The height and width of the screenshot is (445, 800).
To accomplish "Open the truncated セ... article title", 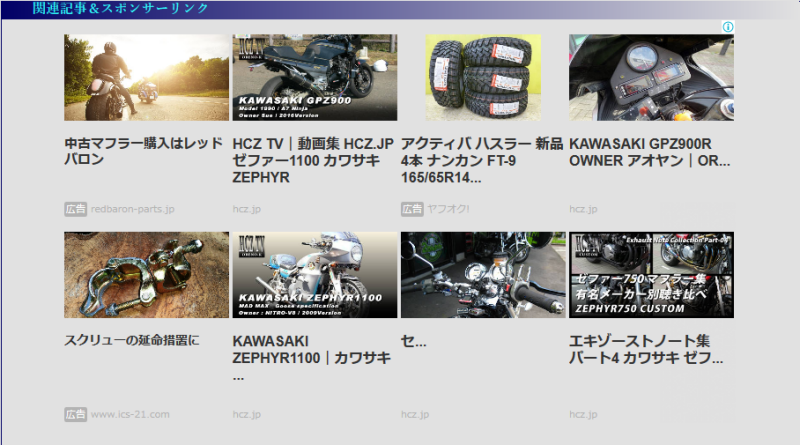I will 413,340.
